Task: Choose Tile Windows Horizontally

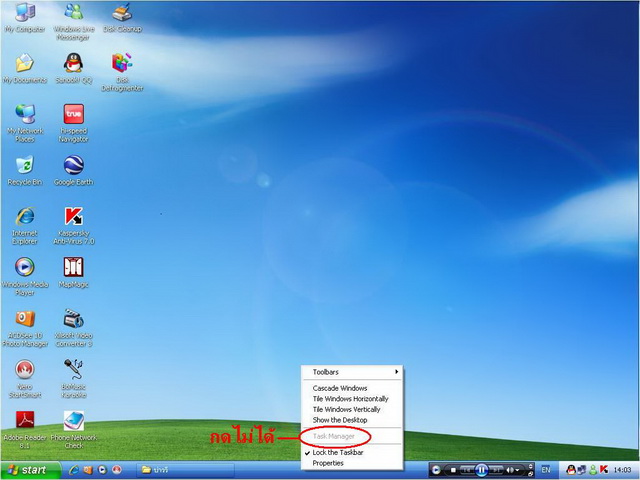Action: (x=352, y=399)
